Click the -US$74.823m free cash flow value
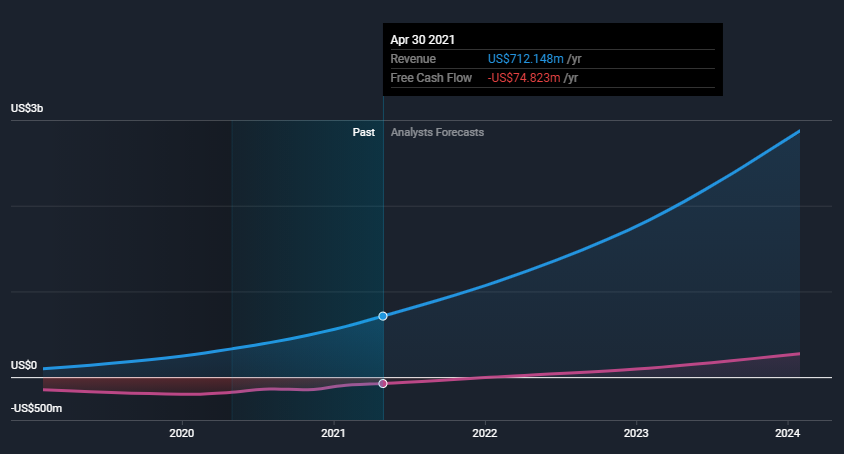Viewport: 844px width, 454px height. coord(524,78)
